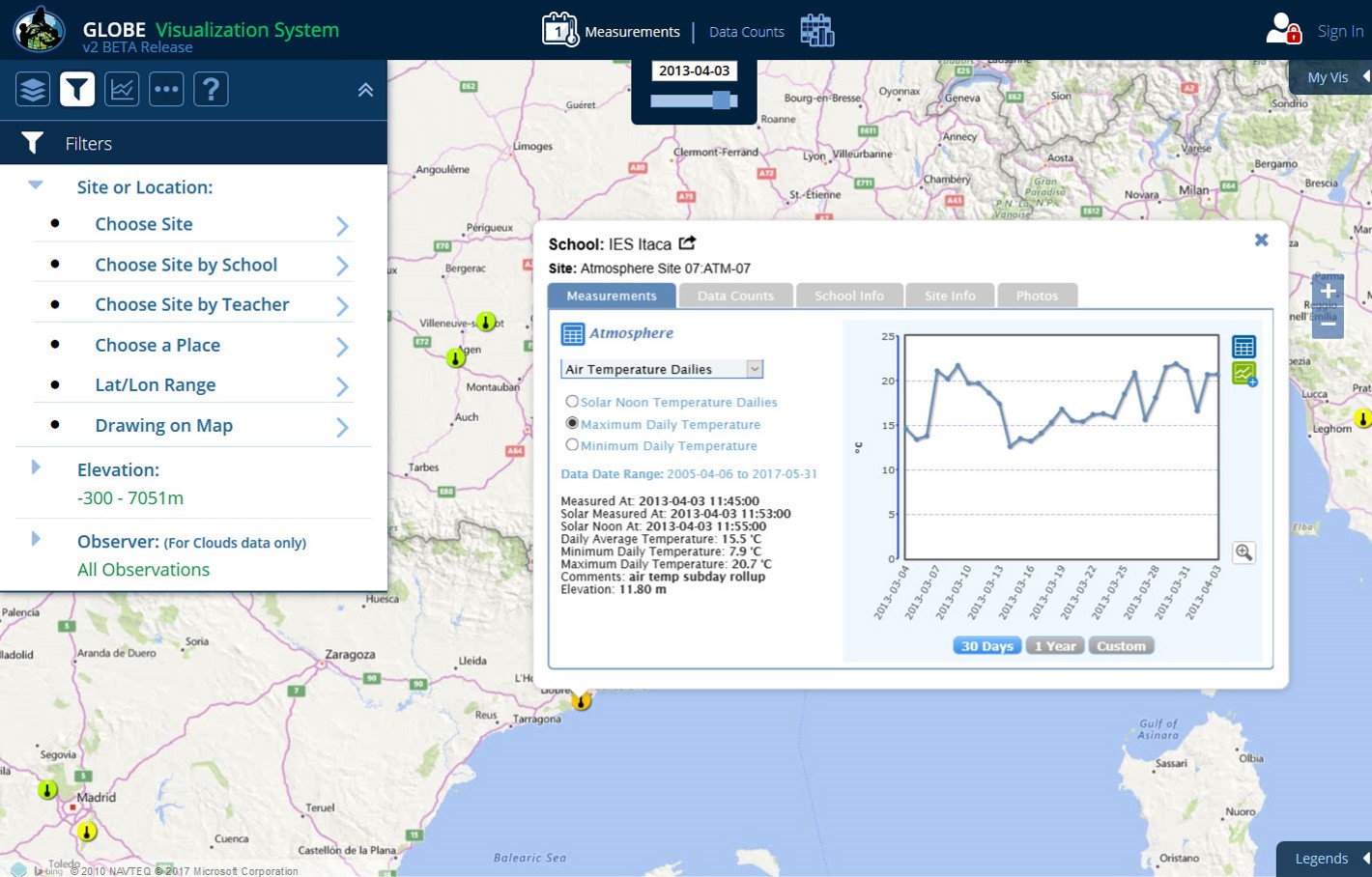Viewport: 1372px width, 877px height.
Task: Click the thermometer marker near Leghorn
Action: click(1362, 418)
